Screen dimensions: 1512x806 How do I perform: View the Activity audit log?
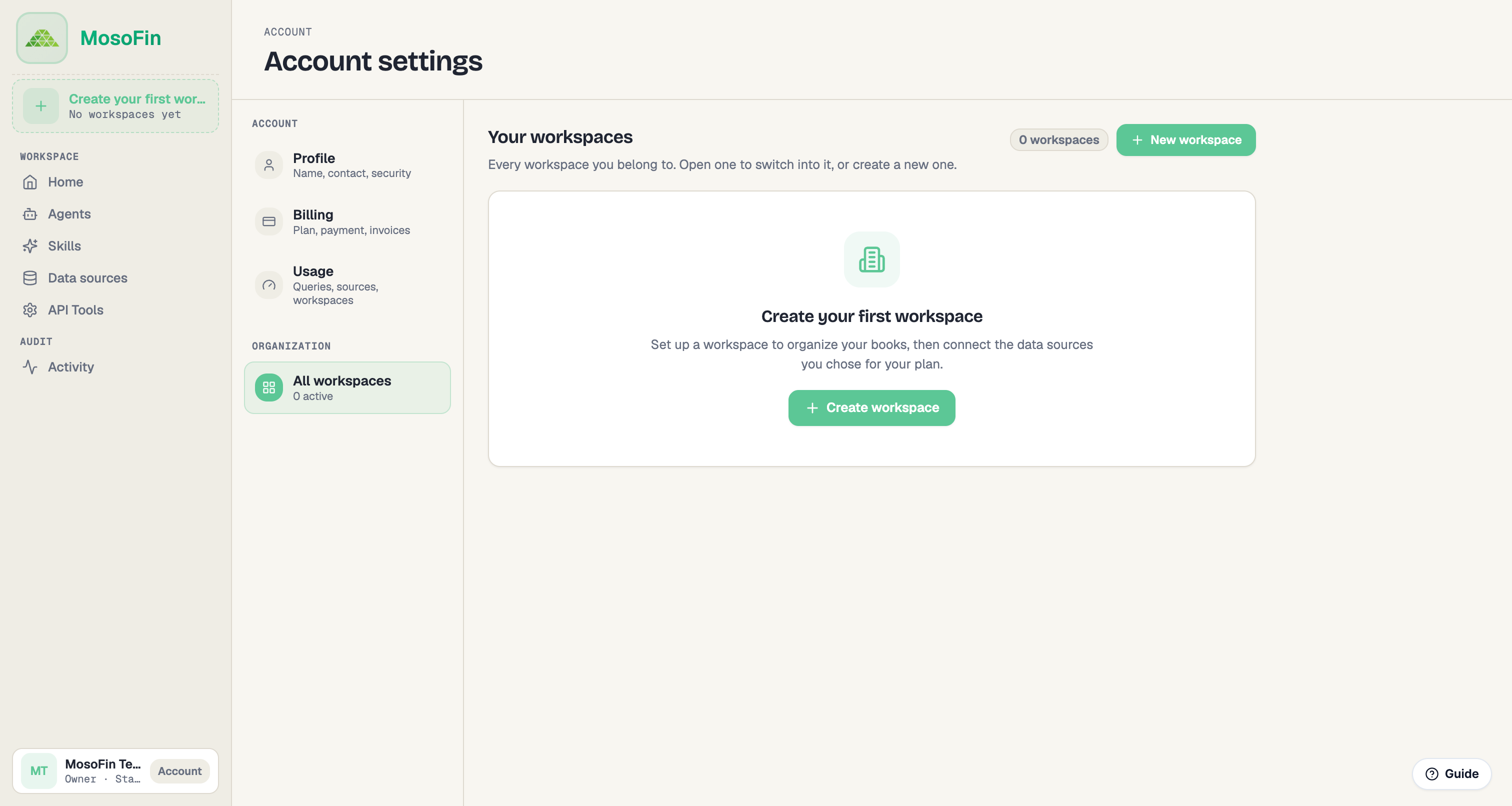coord(115,367)
